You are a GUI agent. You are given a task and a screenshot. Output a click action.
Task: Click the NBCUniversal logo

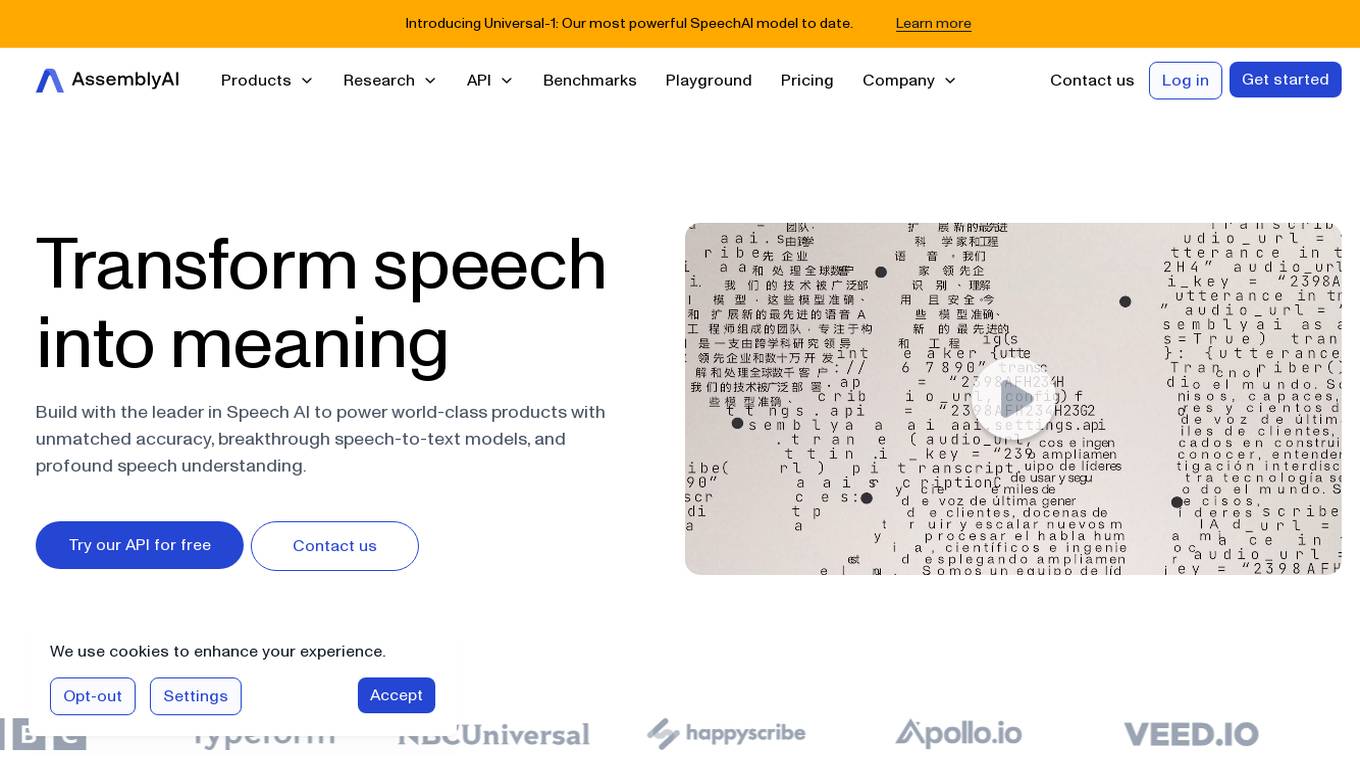[494, 735]
